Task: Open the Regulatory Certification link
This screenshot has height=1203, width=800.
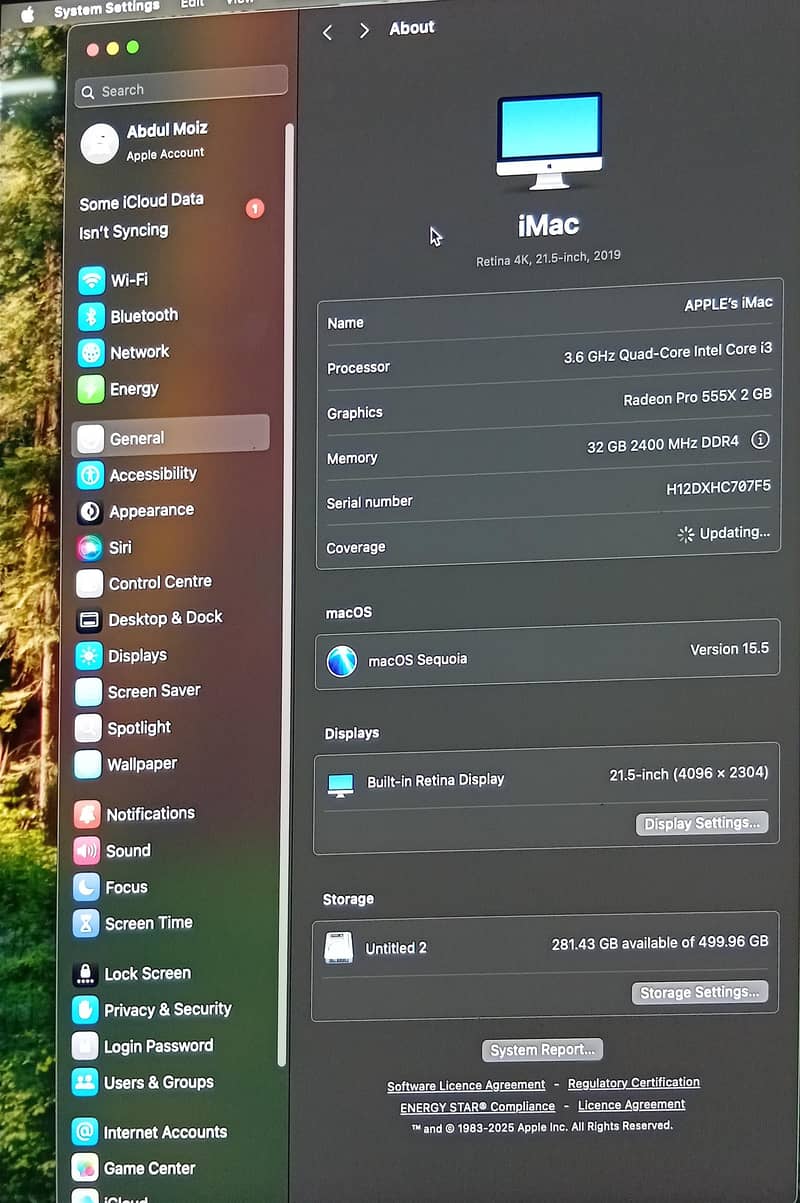Action: (x=634, y=1083)
